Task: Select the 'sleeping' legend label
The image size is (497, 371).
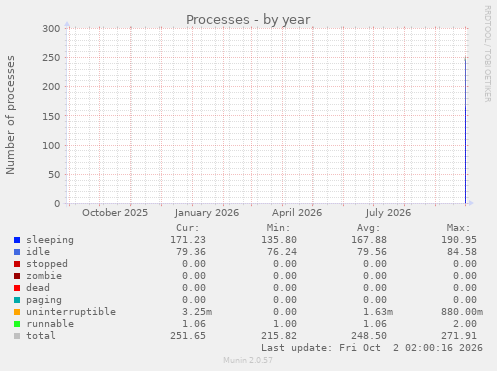Action: click(x=50, y=240)
